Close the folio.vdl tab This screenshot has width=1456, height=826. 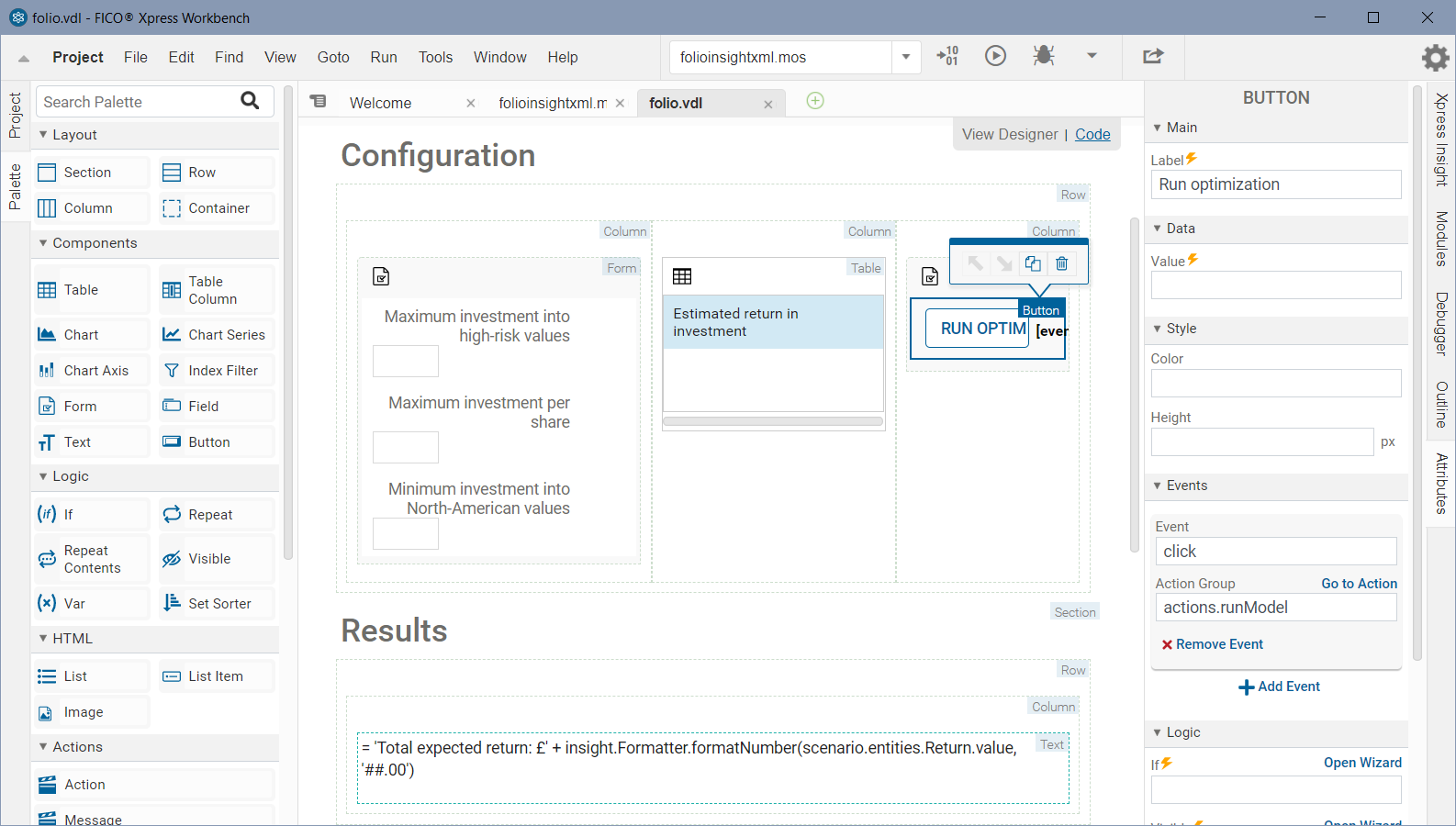pos(768,104)
